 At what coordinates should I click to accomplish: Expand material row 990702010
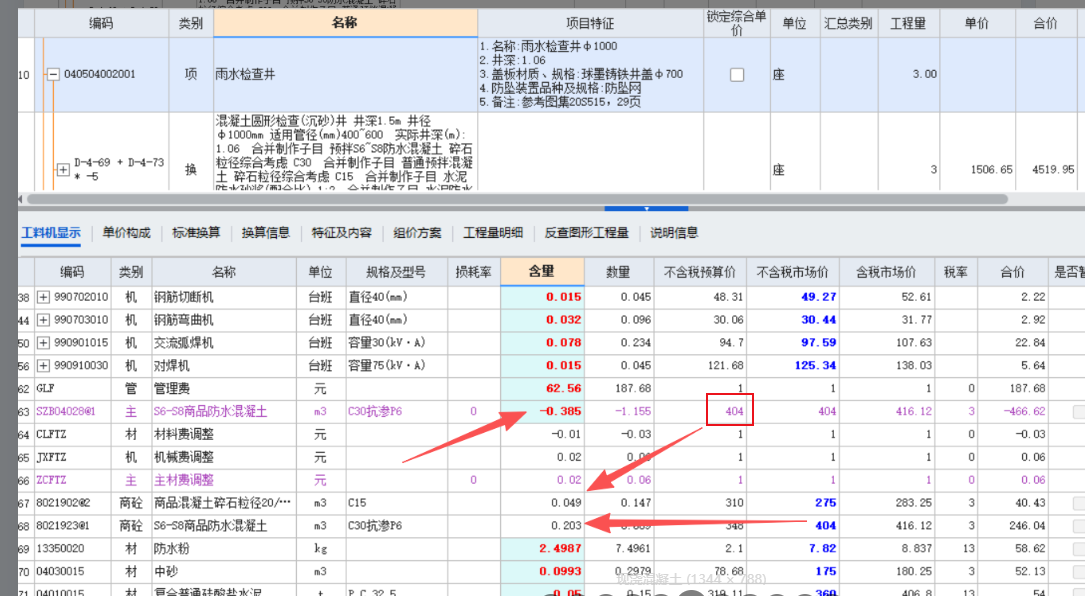pyautogui.click(x=43, y=297)
